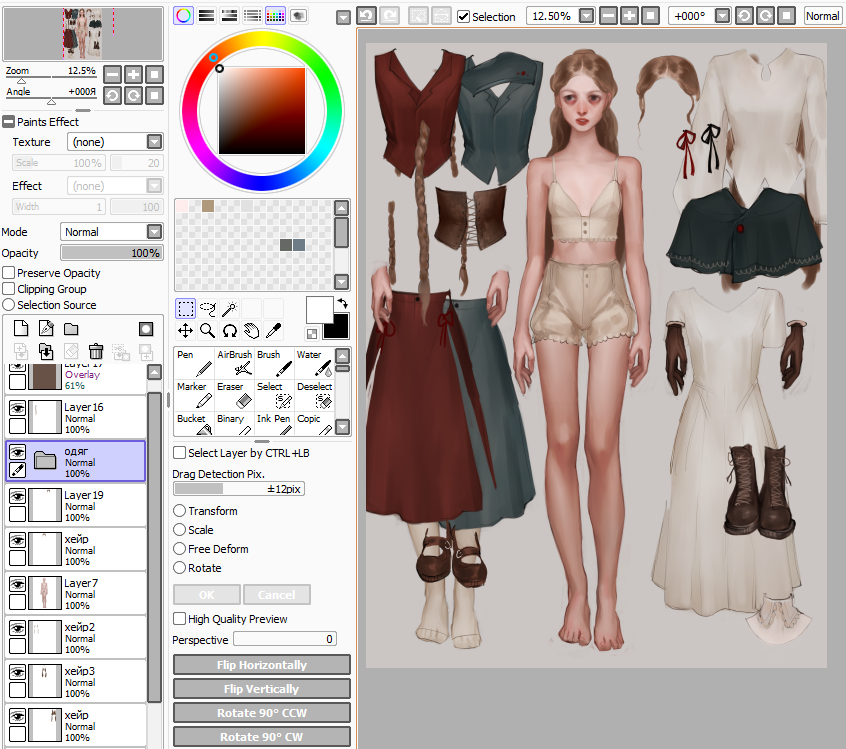The image size is (846, 749).
Task: Rotate navigator view counterclockwise
Action: pos(112,96)
